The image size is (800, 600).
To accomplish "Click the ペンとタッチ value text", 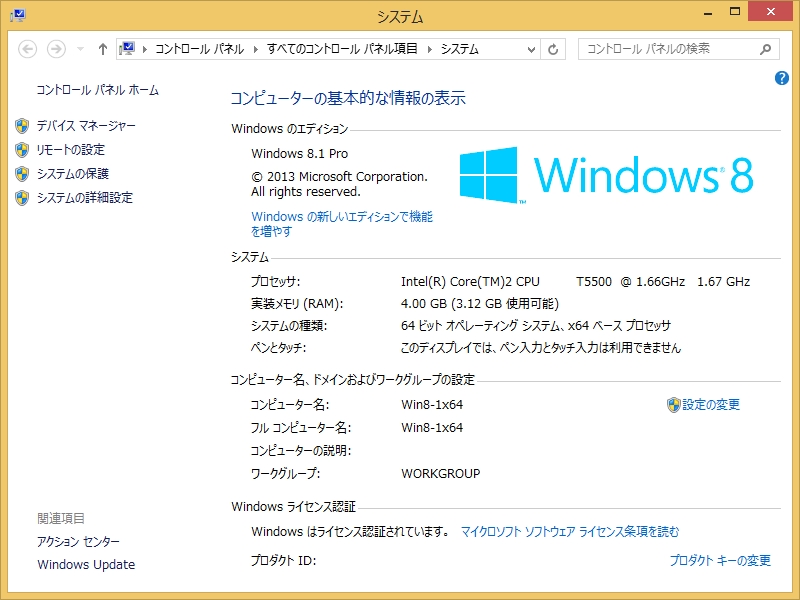I will (541, 348).
